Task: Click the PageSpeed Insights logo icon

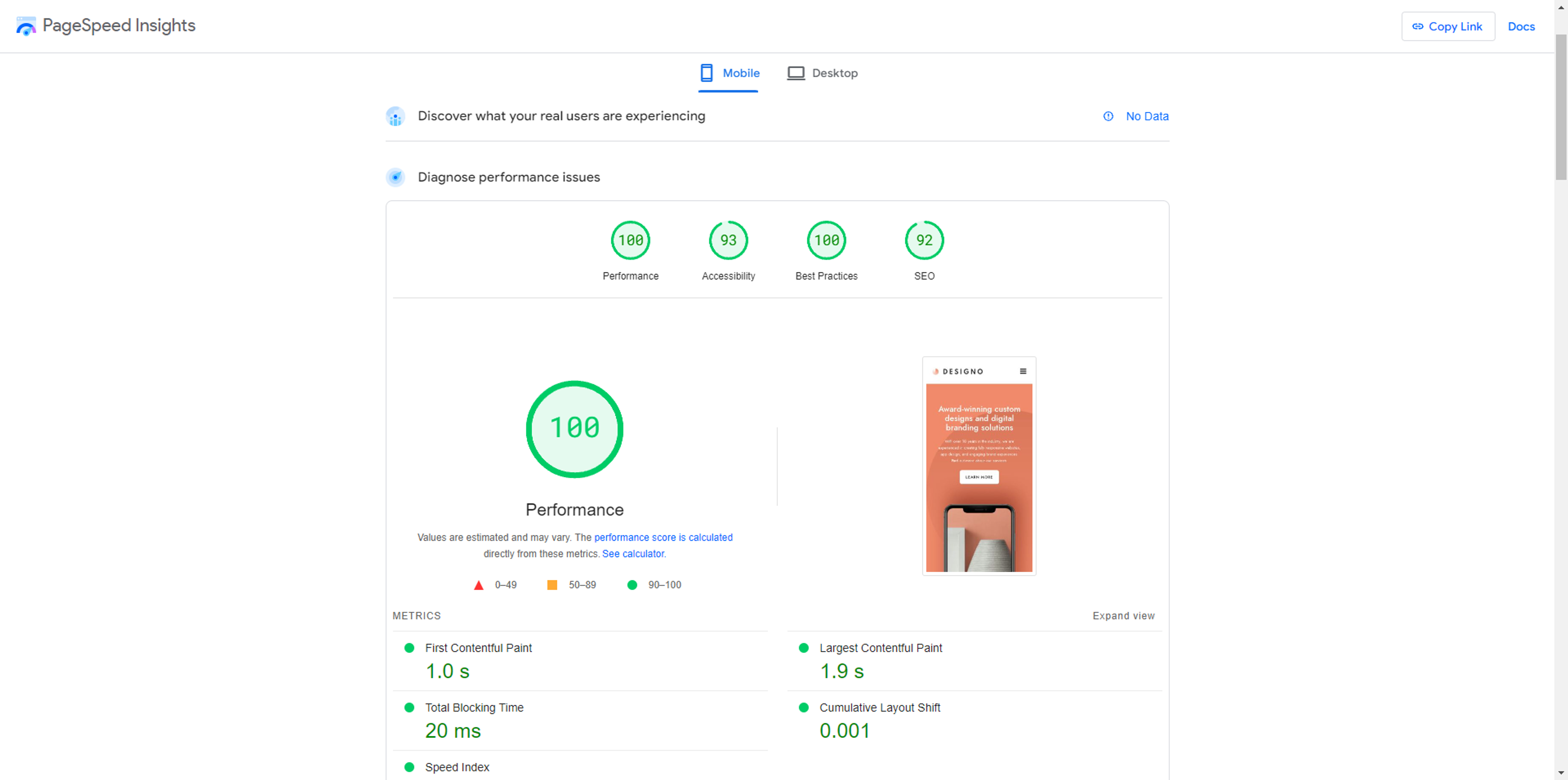Action: tap(26, 26)
